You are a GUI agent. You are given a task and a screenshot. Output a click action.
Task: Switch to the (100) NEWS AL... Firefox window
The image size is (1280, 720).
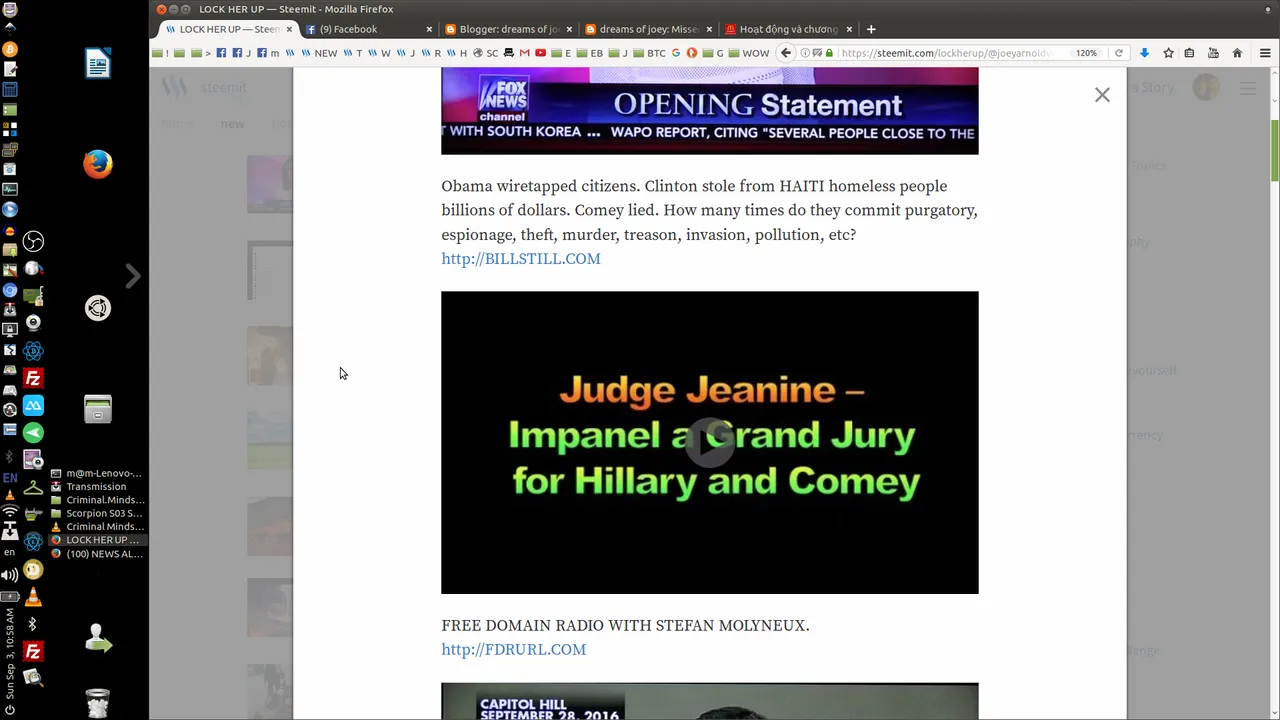(96, 554)
